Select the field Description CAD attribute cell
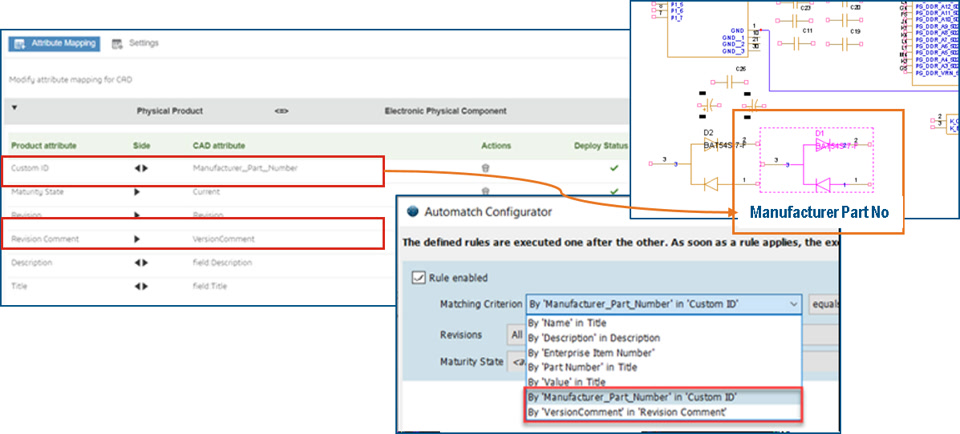The height and width of the screenshot is (434, 960). click(222, 263)
